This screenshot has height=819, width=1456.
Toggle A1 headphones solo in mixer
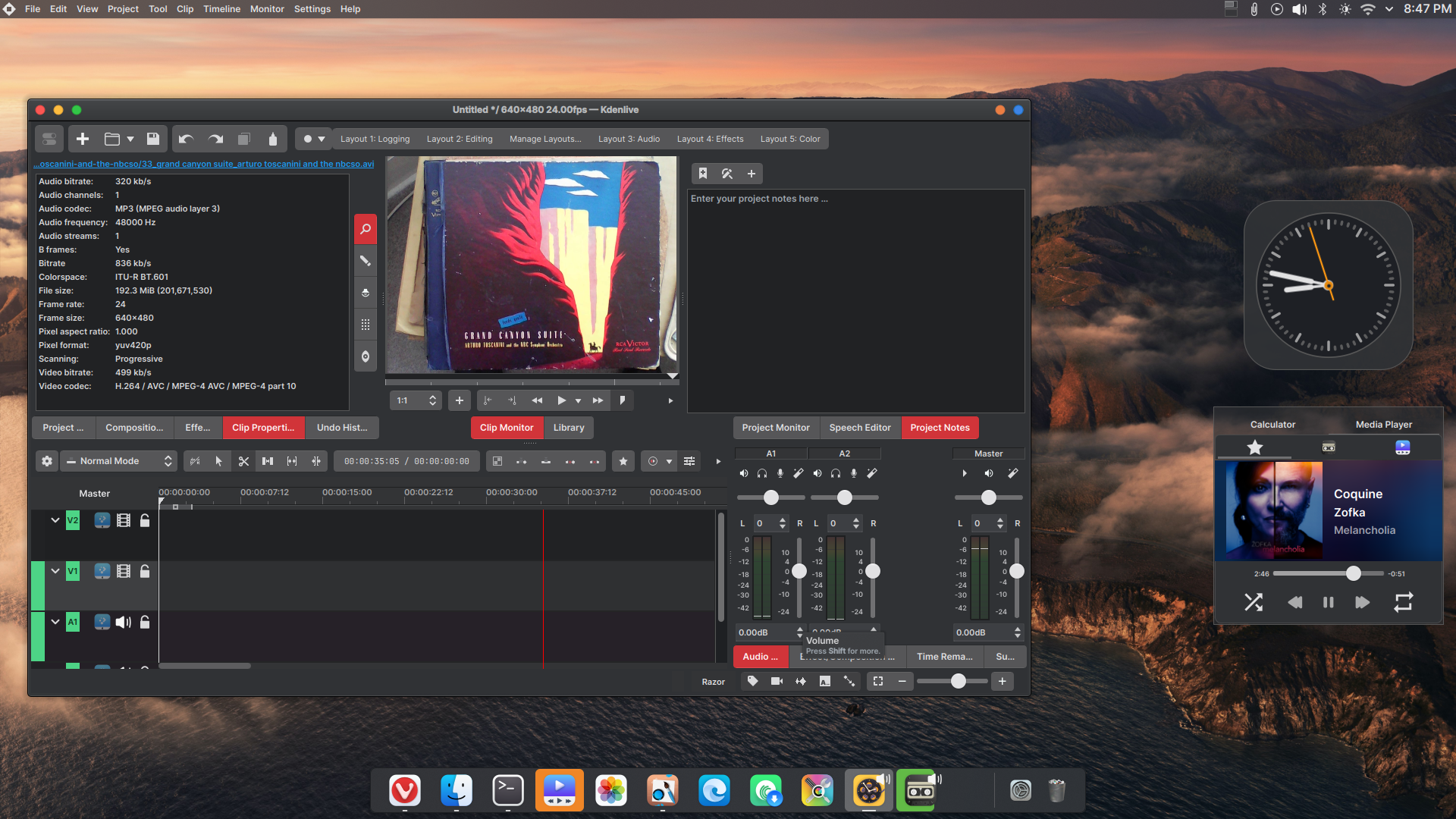coord(762,473)
